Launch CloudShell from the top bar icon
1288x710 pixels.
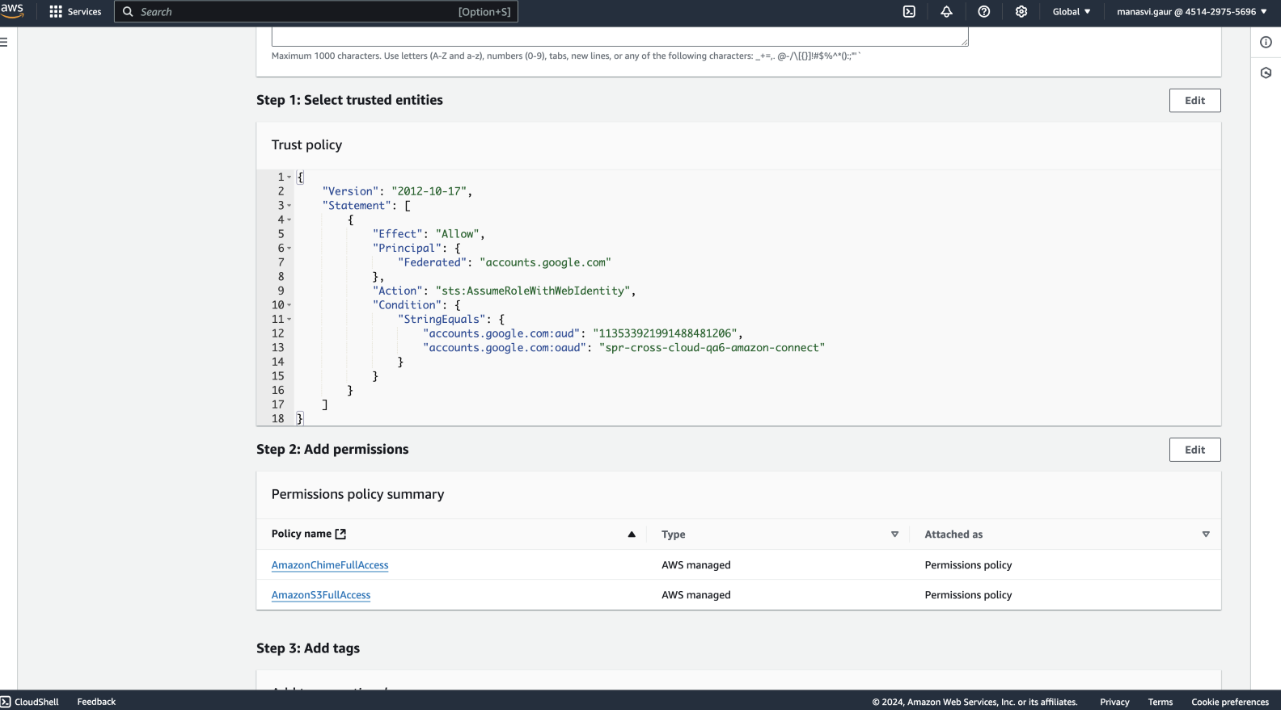click(909, 12)
